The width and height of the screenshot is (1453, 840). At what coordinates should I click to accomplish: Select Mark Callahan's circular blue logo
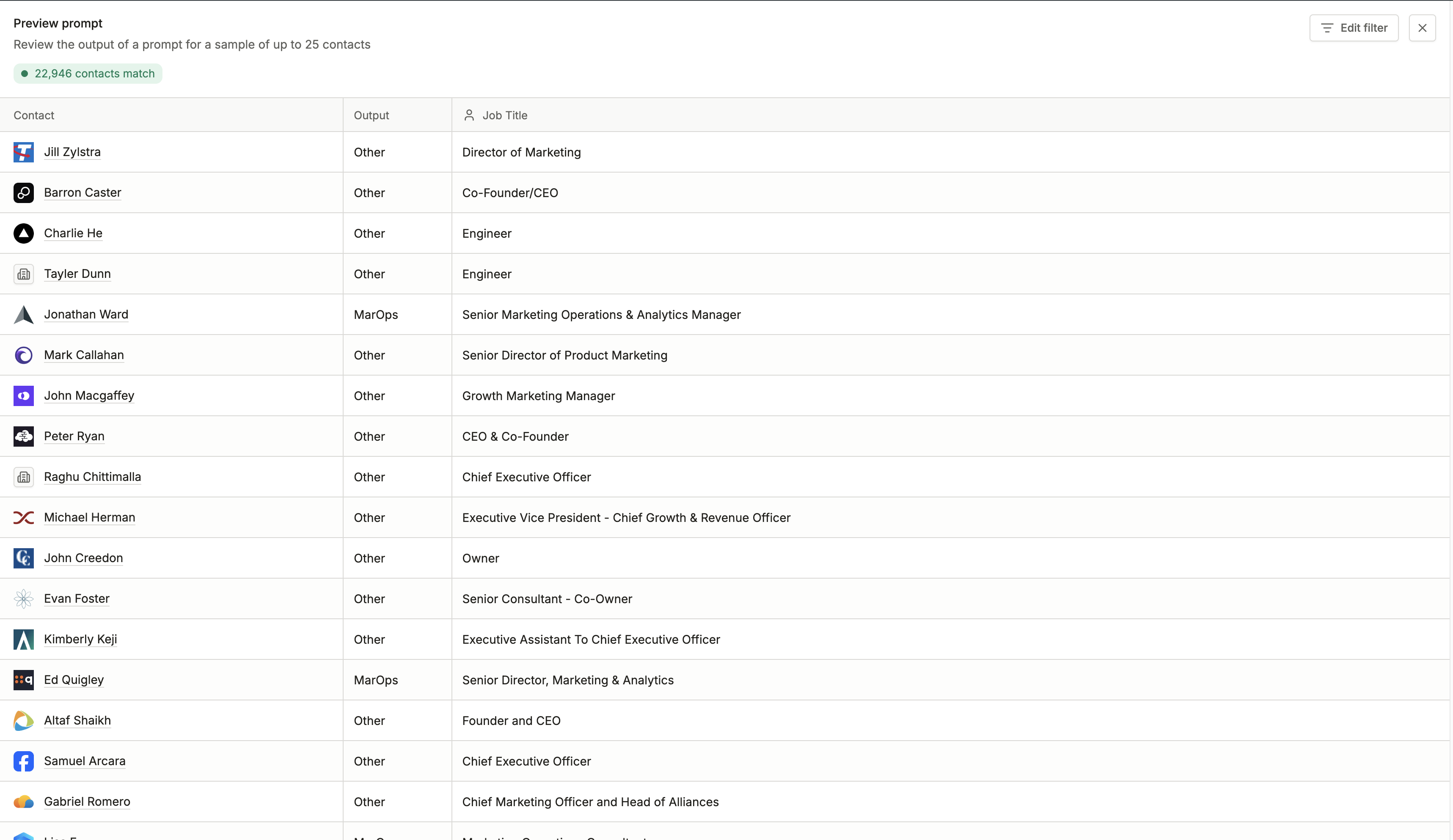(x=23, y=355)
